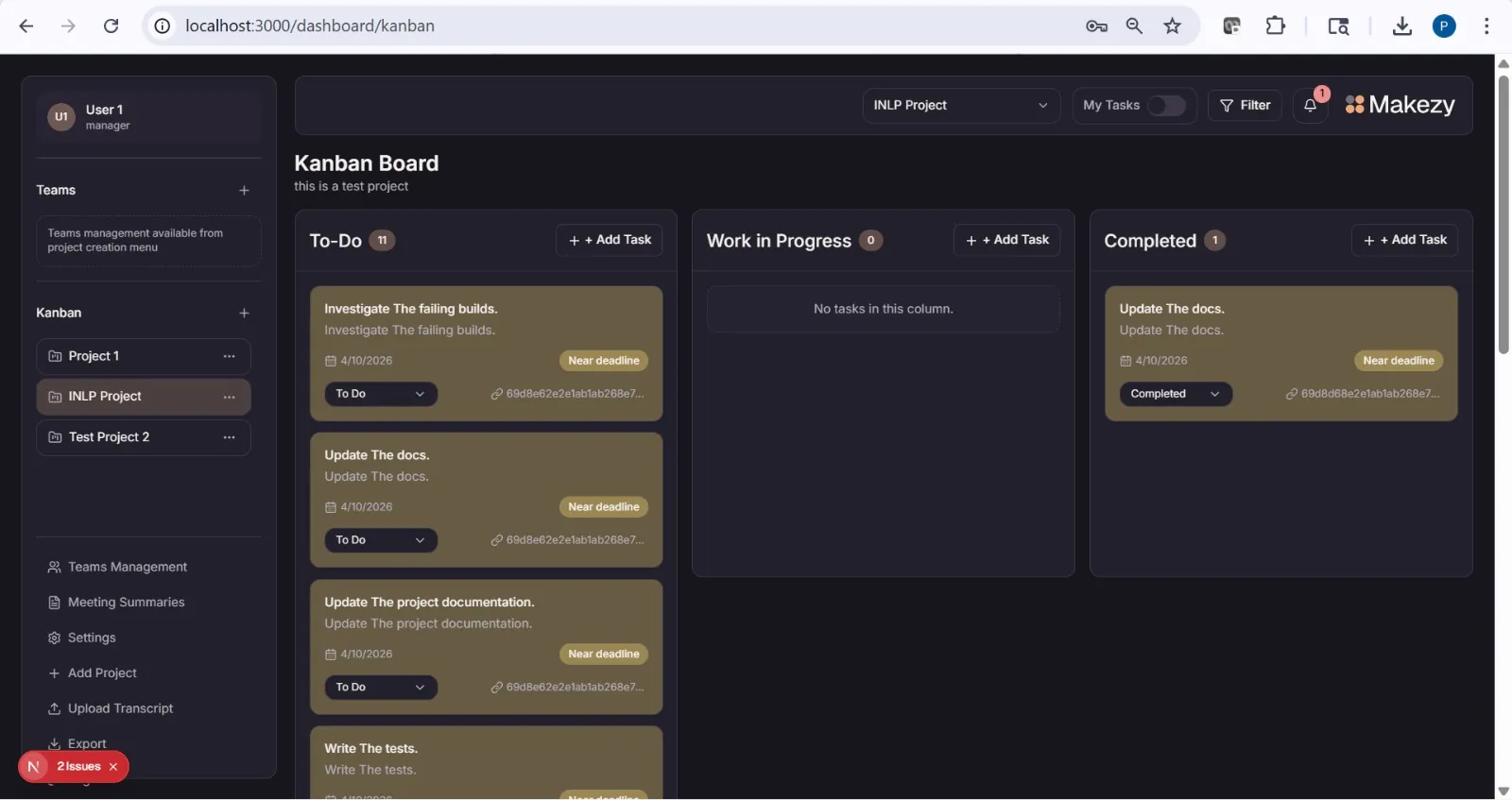Image resolution: width=1512 pixels, height=800 pixels.
Task: Open the Test Project 2 three-dots menu
Action: [229, 437]
